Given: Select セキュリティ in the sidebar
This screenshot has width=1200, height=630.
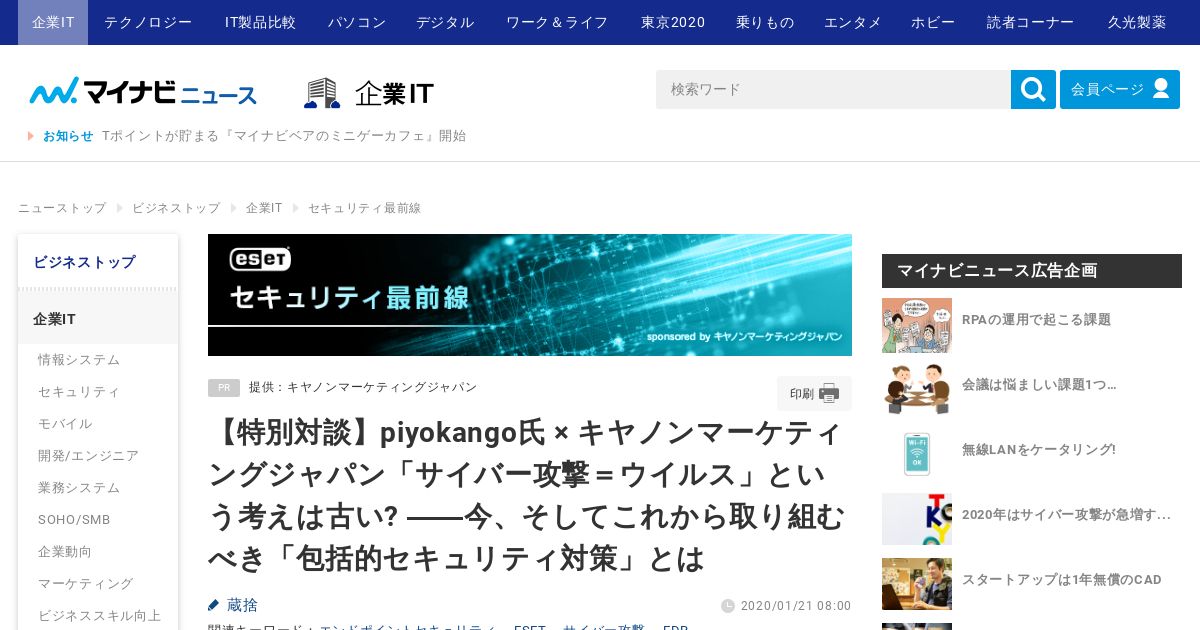Looking at the screenshot, I should click(x=79, y=392).
